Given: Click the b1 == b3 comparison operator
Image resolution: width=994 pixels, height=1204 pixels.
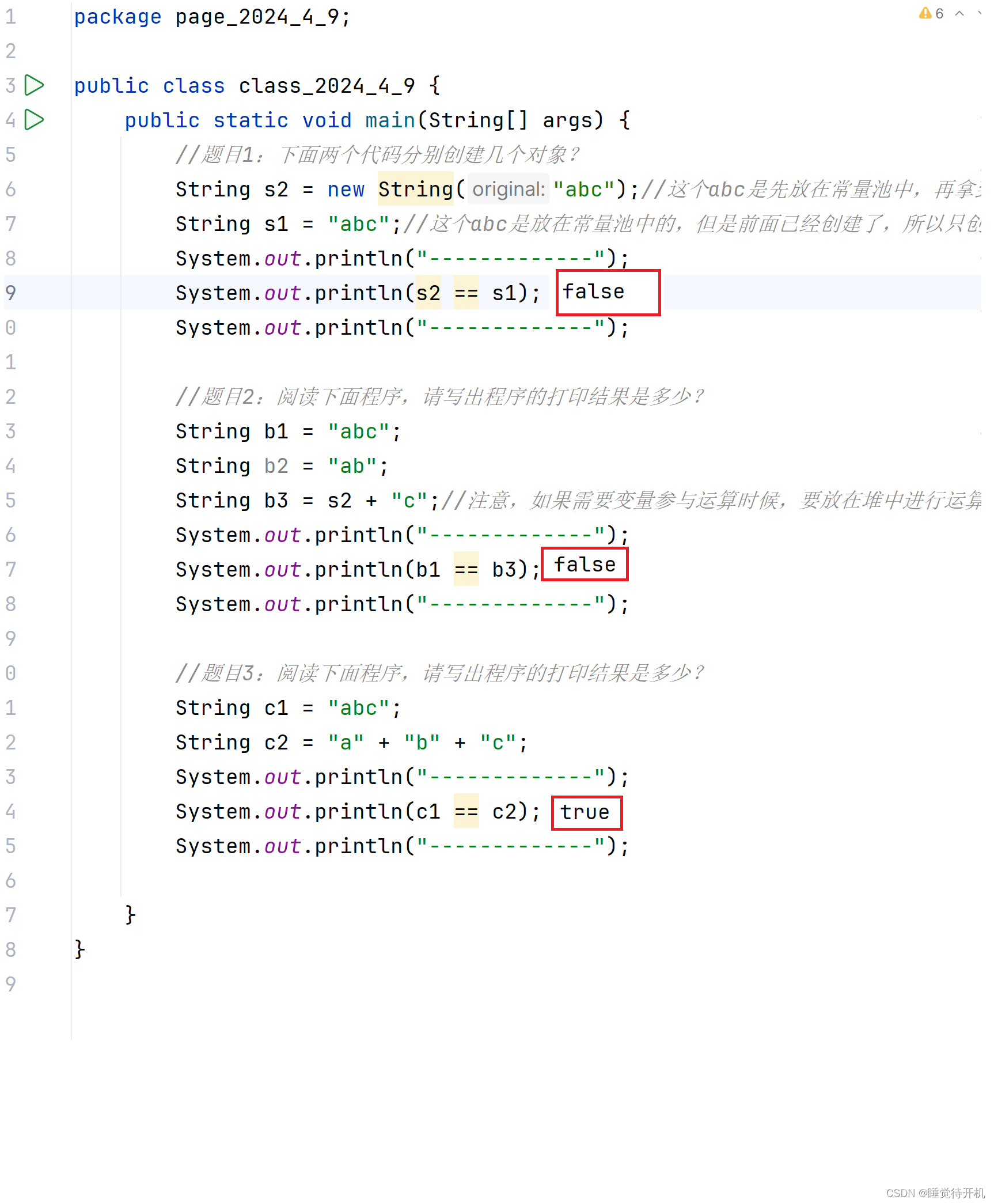Looking at the screenshot, I should pos(466,570).
